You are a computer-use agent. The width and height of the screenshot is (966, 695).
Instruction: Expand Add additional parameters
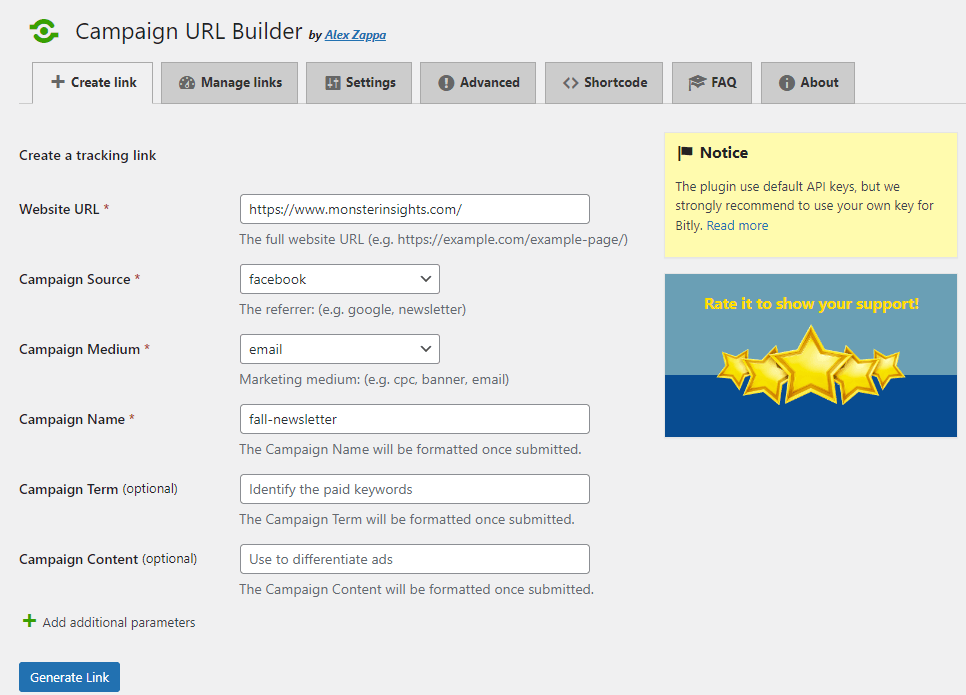tap(118, 622)
